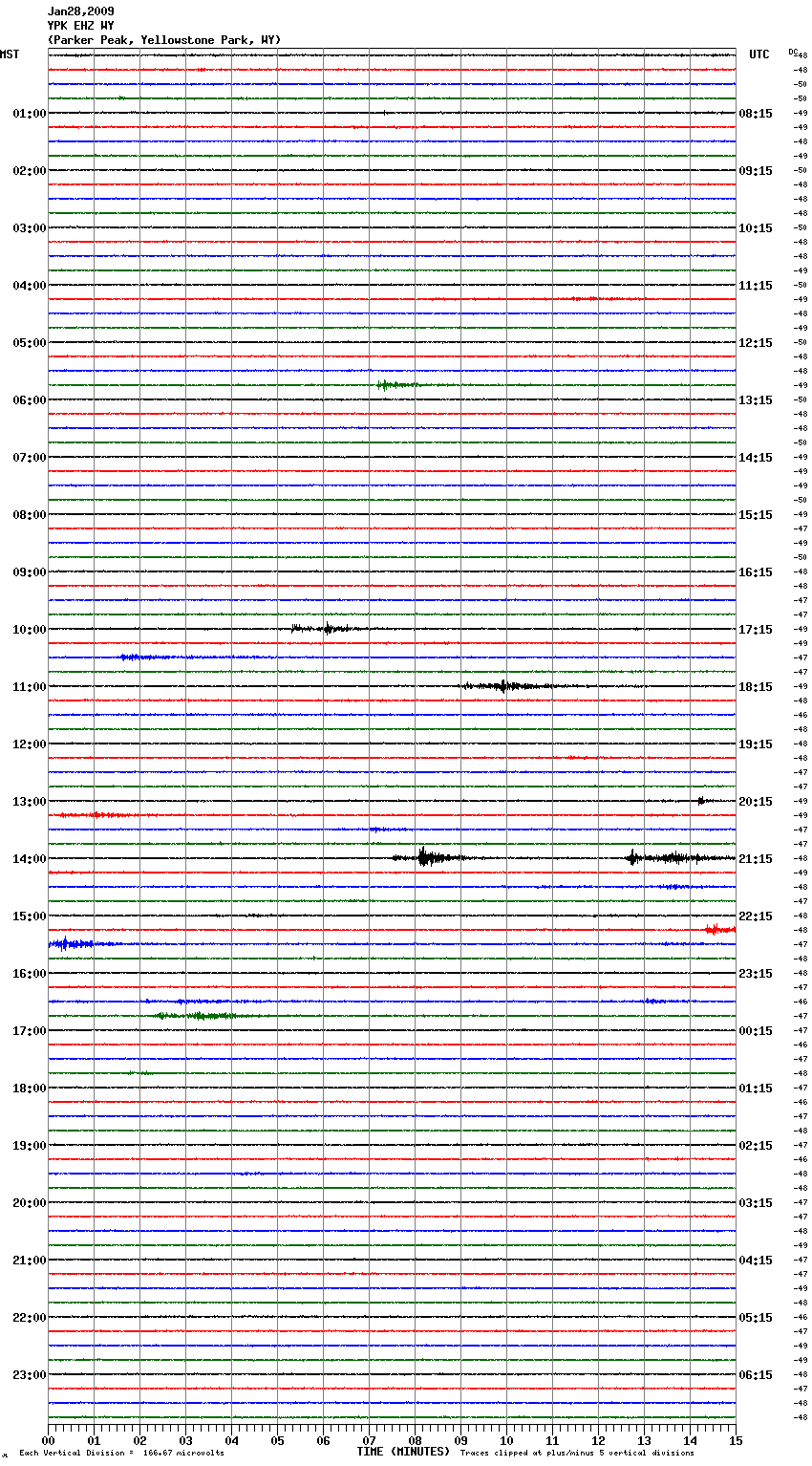Click minute 13 on the bottom axis
812x1466 pixels.
(644, 1440)
